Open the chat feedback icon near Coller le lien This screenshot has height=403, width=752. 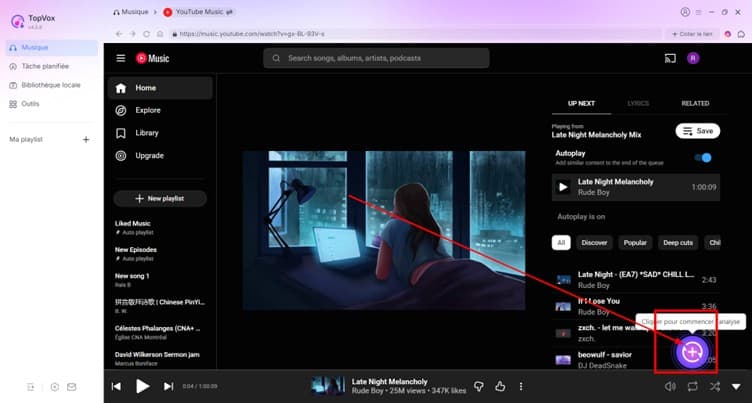(x=741, y=34)
